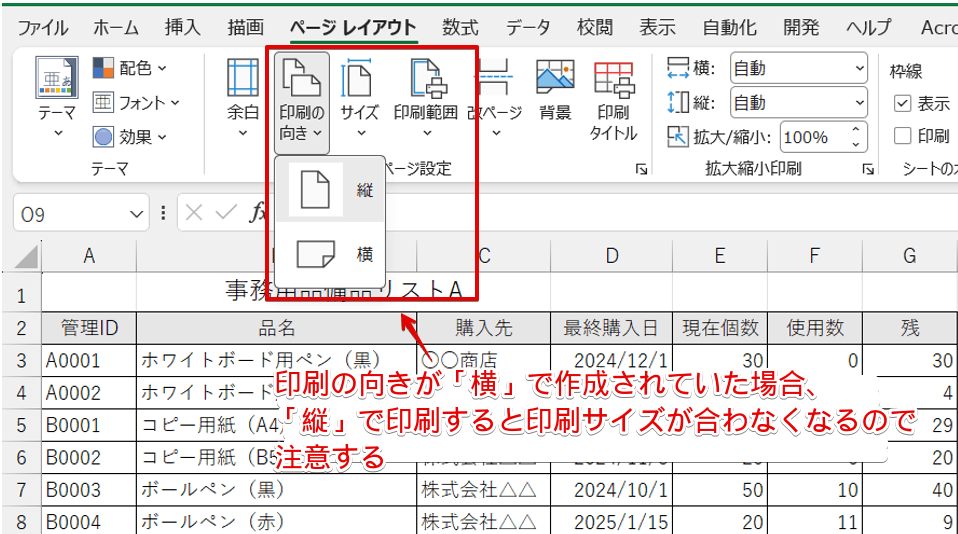Open the 横 width 自動 dropdown
Screen dimensions: 958x534
pyautogui.click(x=799, y=68)
